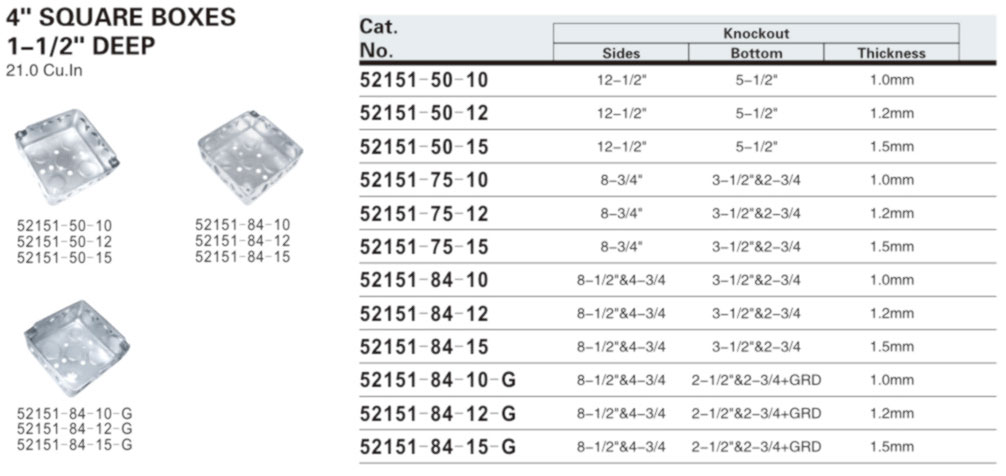
Task: Click the Cat. No. header
Action: pyautogui.click(x=380, y=38)
